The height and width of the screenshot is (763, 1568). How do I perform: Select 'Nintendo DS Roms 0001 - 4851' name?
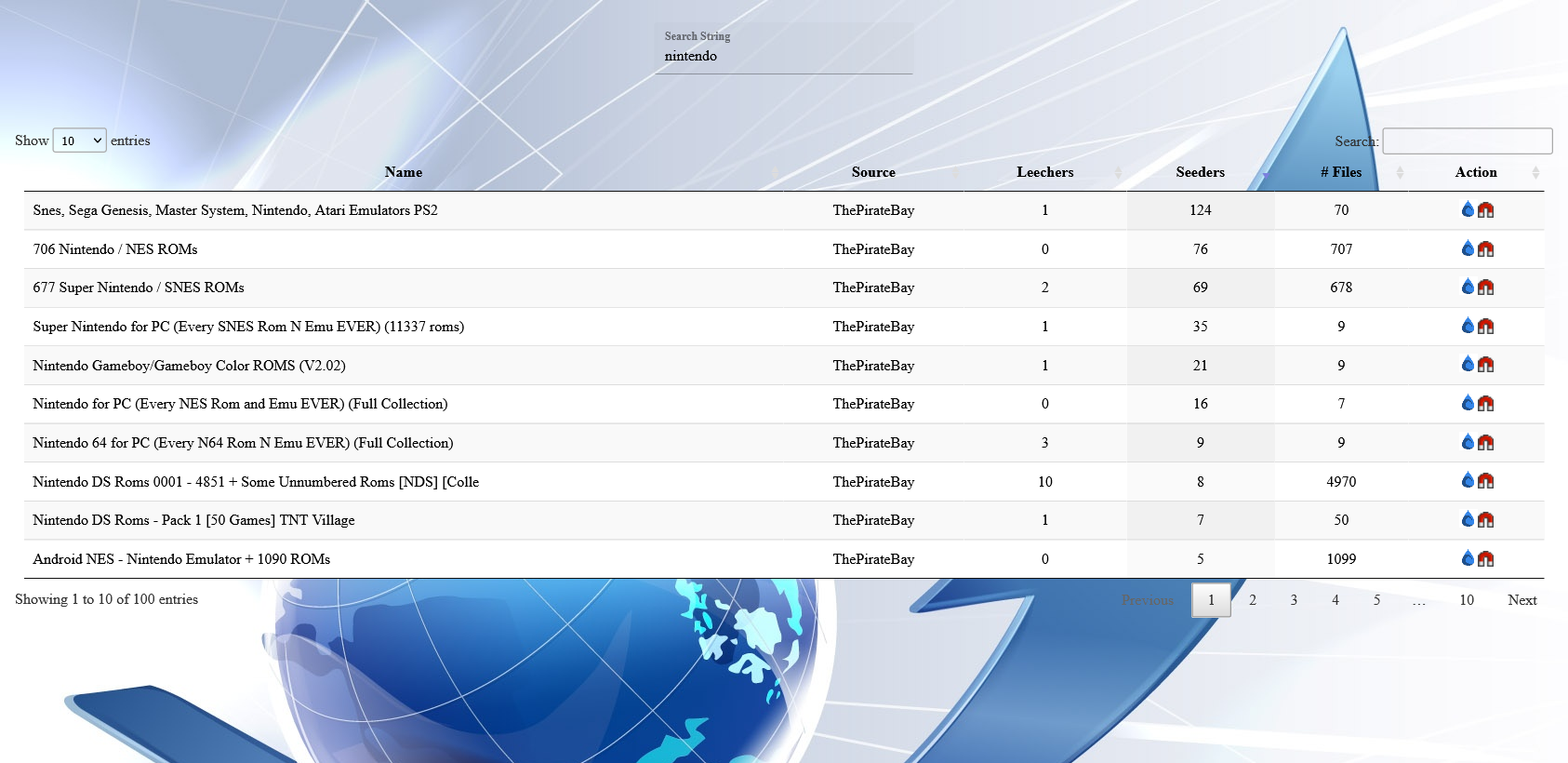pyautogui.click(x=256, y=482)
